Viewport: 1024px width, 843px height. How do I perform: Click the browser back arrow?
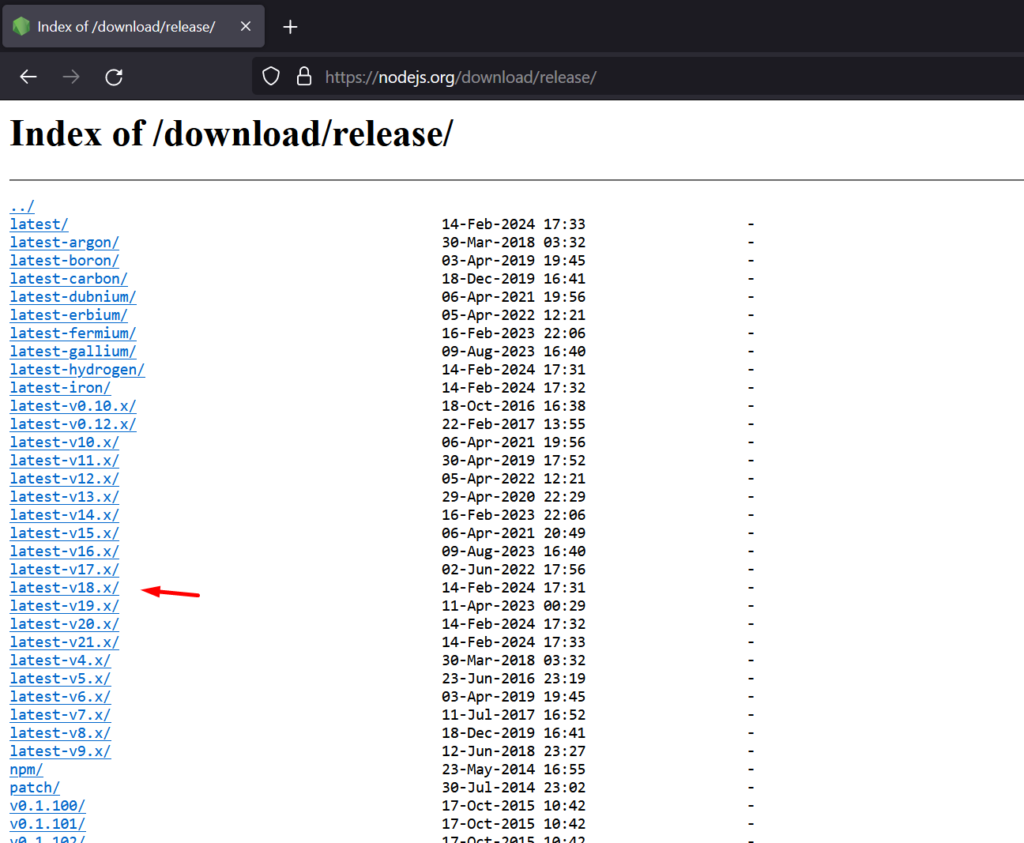click(x=28, y=77)
